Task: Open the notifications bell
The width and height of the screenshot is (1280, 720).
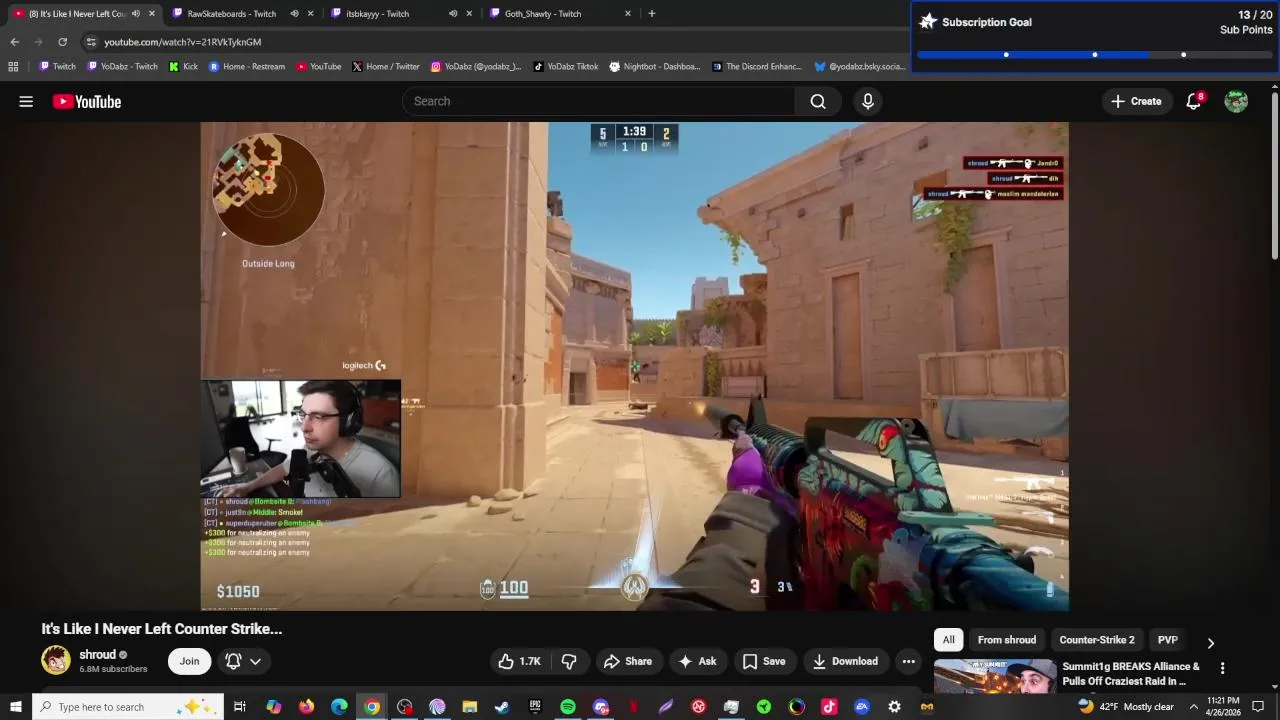Action: pos(1193,101)
